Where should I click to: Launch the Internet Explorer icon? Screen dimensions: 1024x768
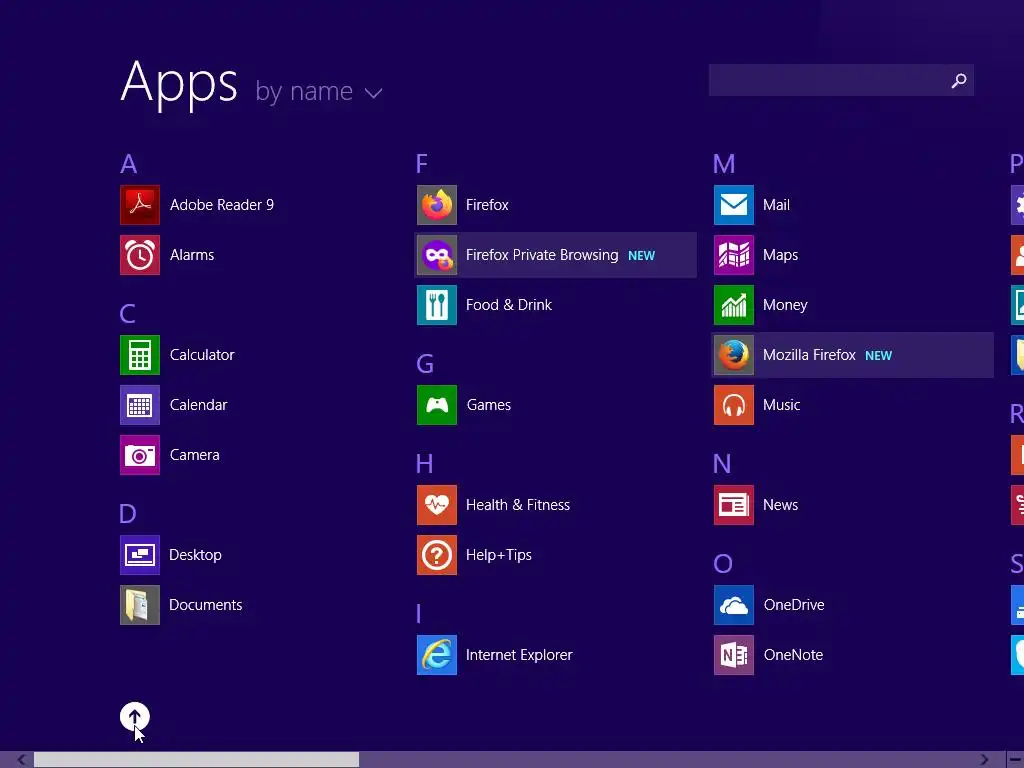tap(437, 654)
